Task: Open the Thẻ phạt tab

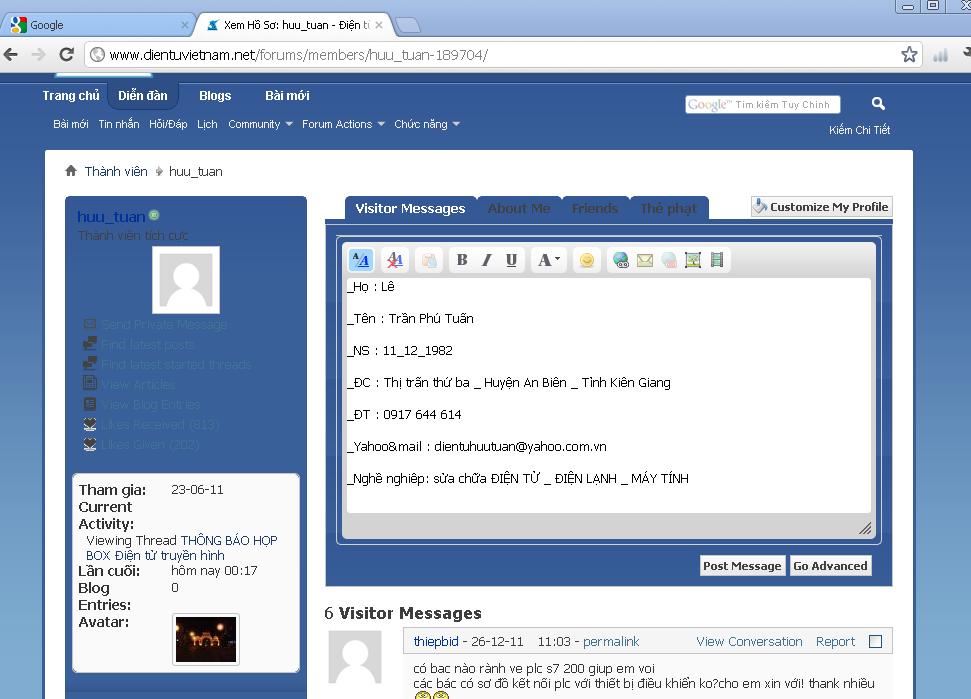Action: [668, 209]
